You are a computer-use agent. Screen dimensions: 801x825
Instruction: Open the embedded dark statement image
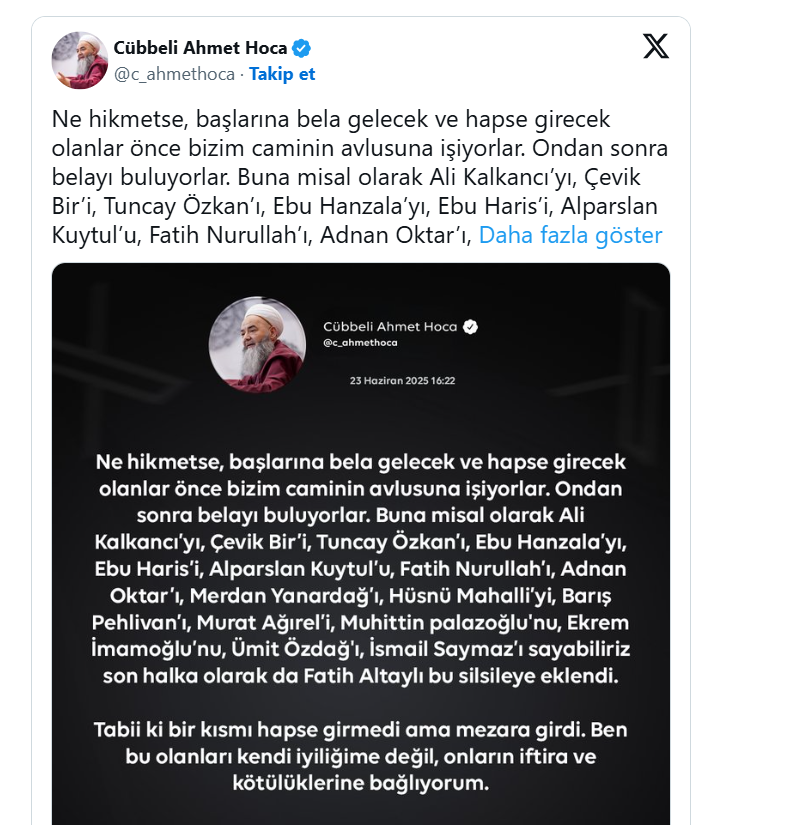tap(361, 544)
